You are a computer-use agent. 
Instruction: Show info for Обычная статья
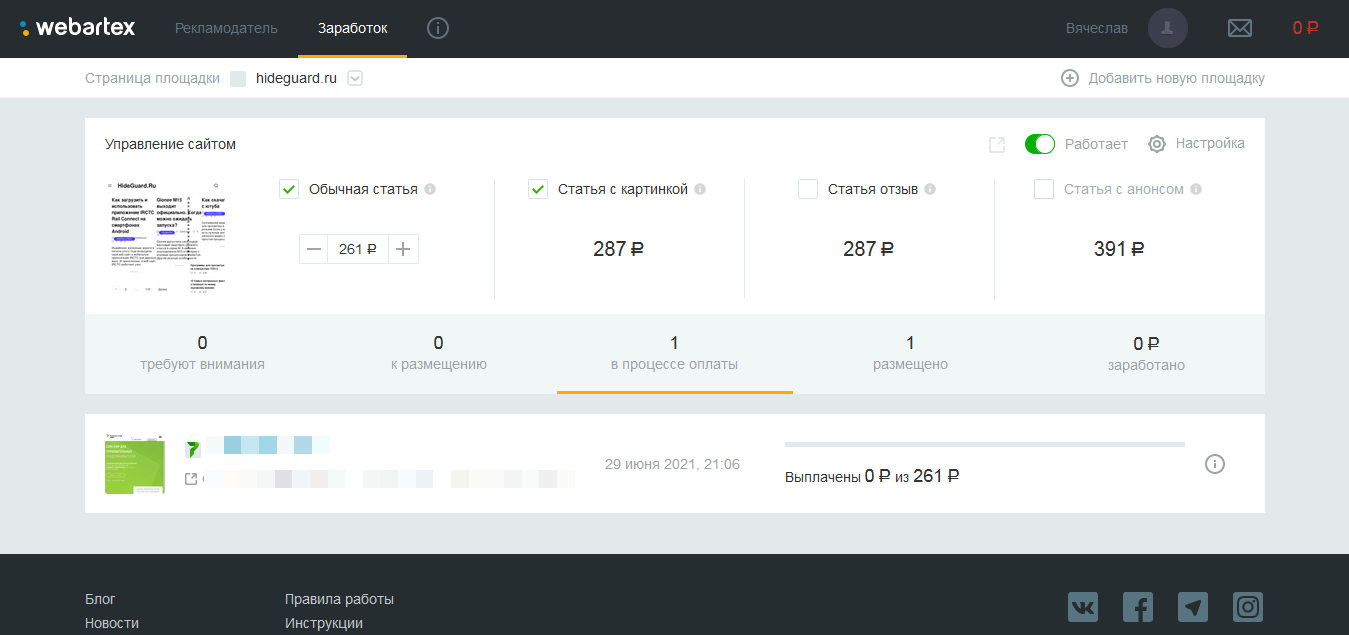tap(430, 189)
